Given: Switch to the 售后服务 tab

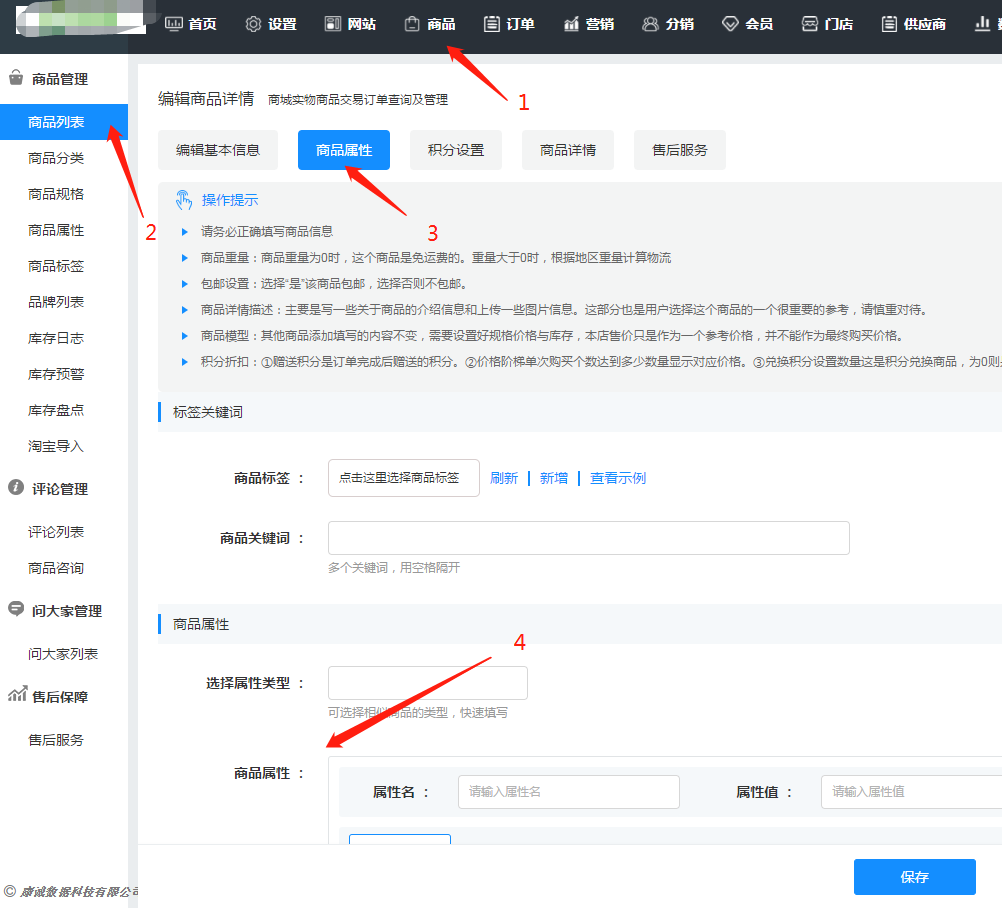Looking at the screenshot, I should click(679, 150).
